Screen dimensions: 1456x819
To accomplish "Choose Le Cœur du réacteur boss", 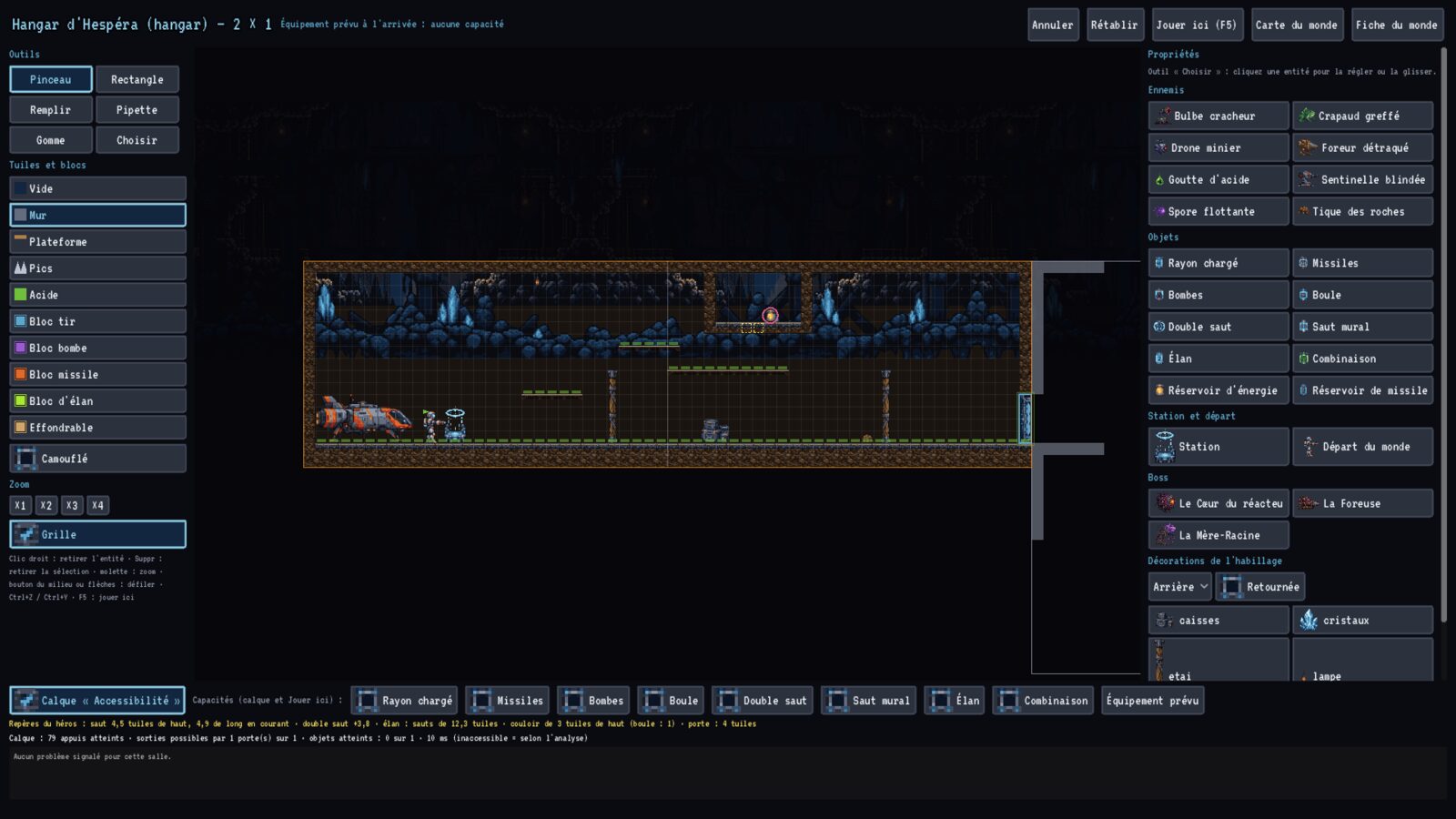I will 1218,503.
